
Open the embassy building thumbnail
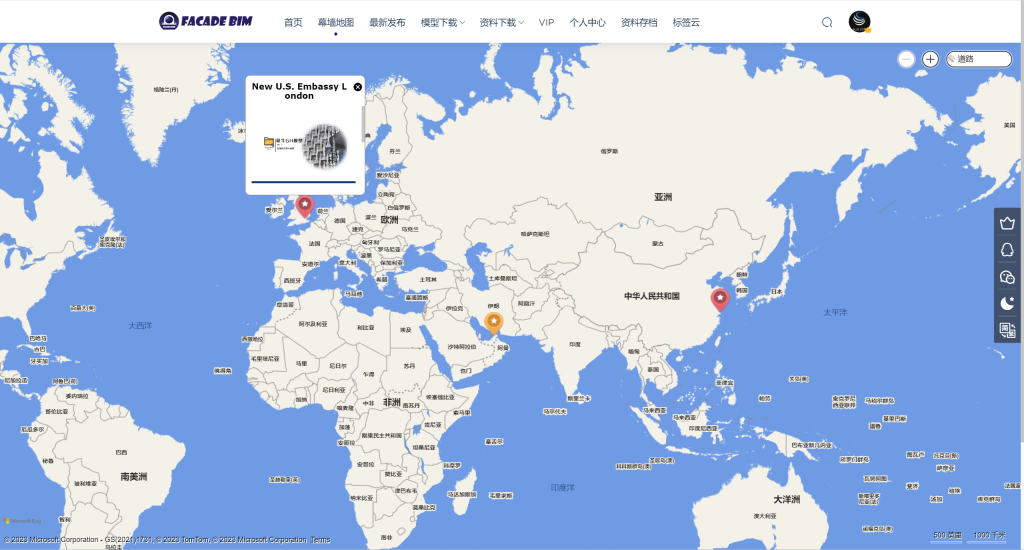325,146
